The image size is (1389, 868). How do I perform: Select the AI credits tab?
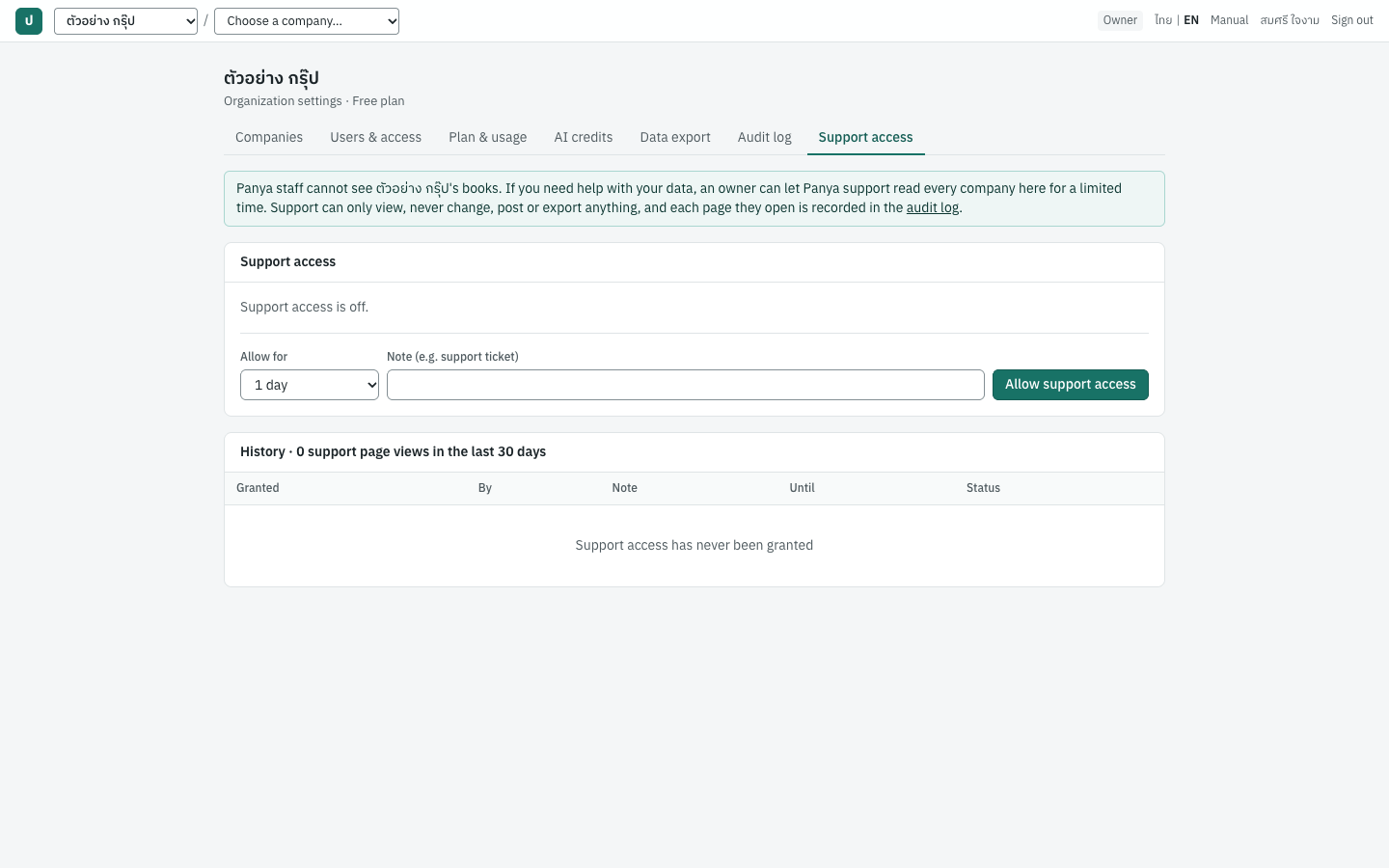point(584,137)
